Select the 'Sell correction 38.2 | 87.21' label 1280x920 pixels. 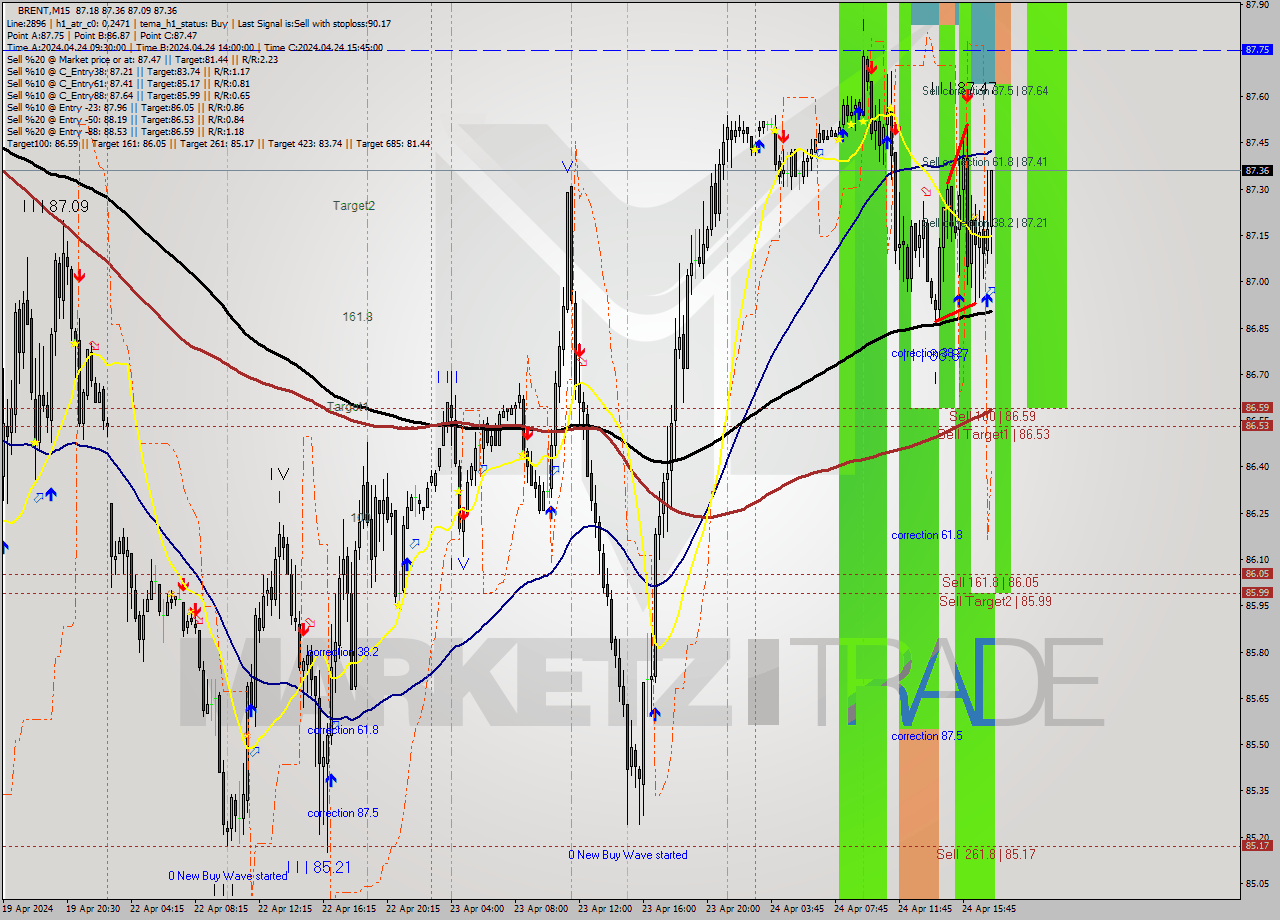[x=985, y=223]
